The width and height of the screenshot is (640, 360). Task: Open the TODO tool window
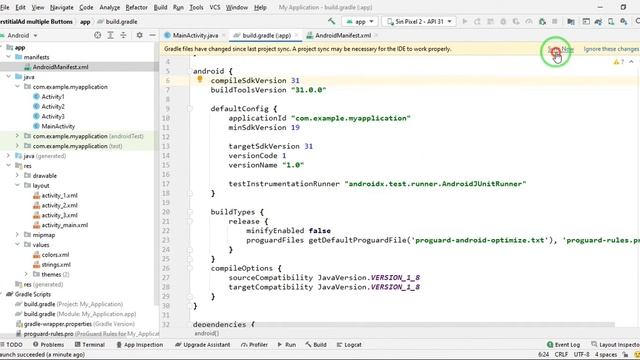12,344
